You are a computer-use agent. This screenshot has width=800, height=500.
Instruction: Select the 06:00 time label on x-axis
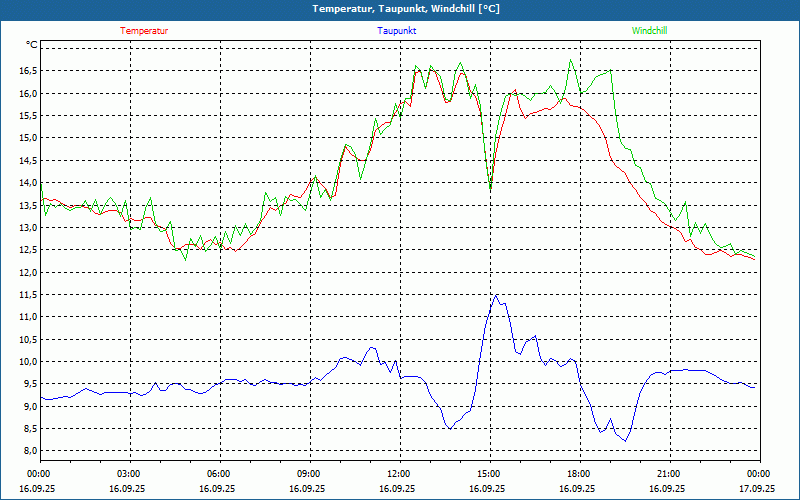[x=218, y=474]
